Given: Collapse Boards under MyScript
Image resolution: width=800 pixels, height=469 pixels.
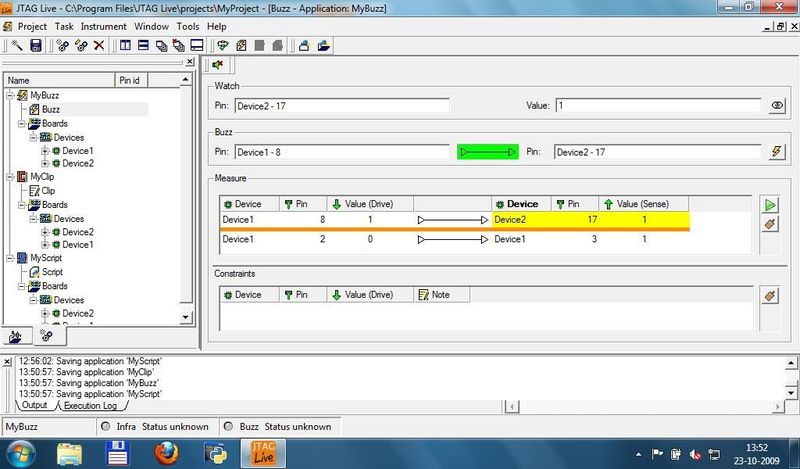Looking at the screenshot, I should (21, 286).
